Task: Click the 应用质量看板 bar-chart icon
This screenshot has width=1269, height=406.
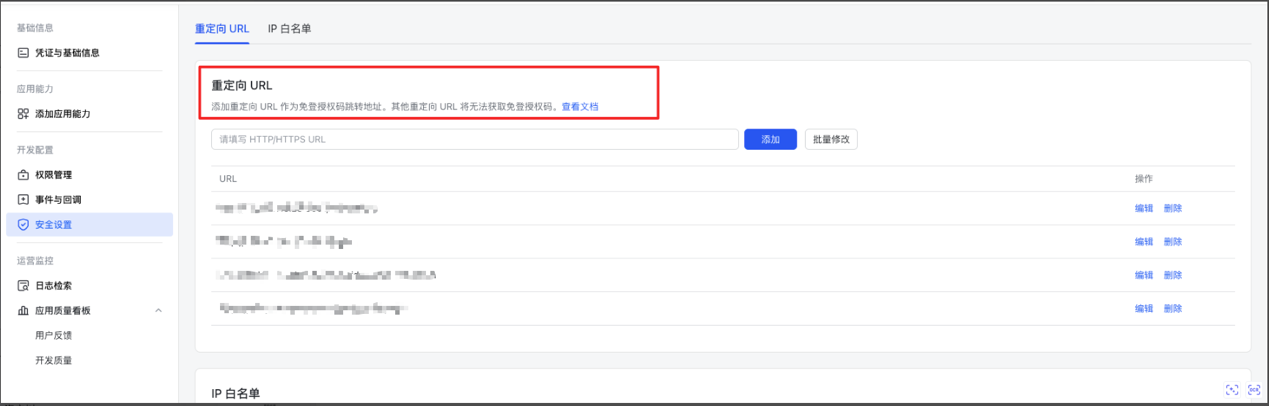Action: pyautogui.click(x=24, y=311)
